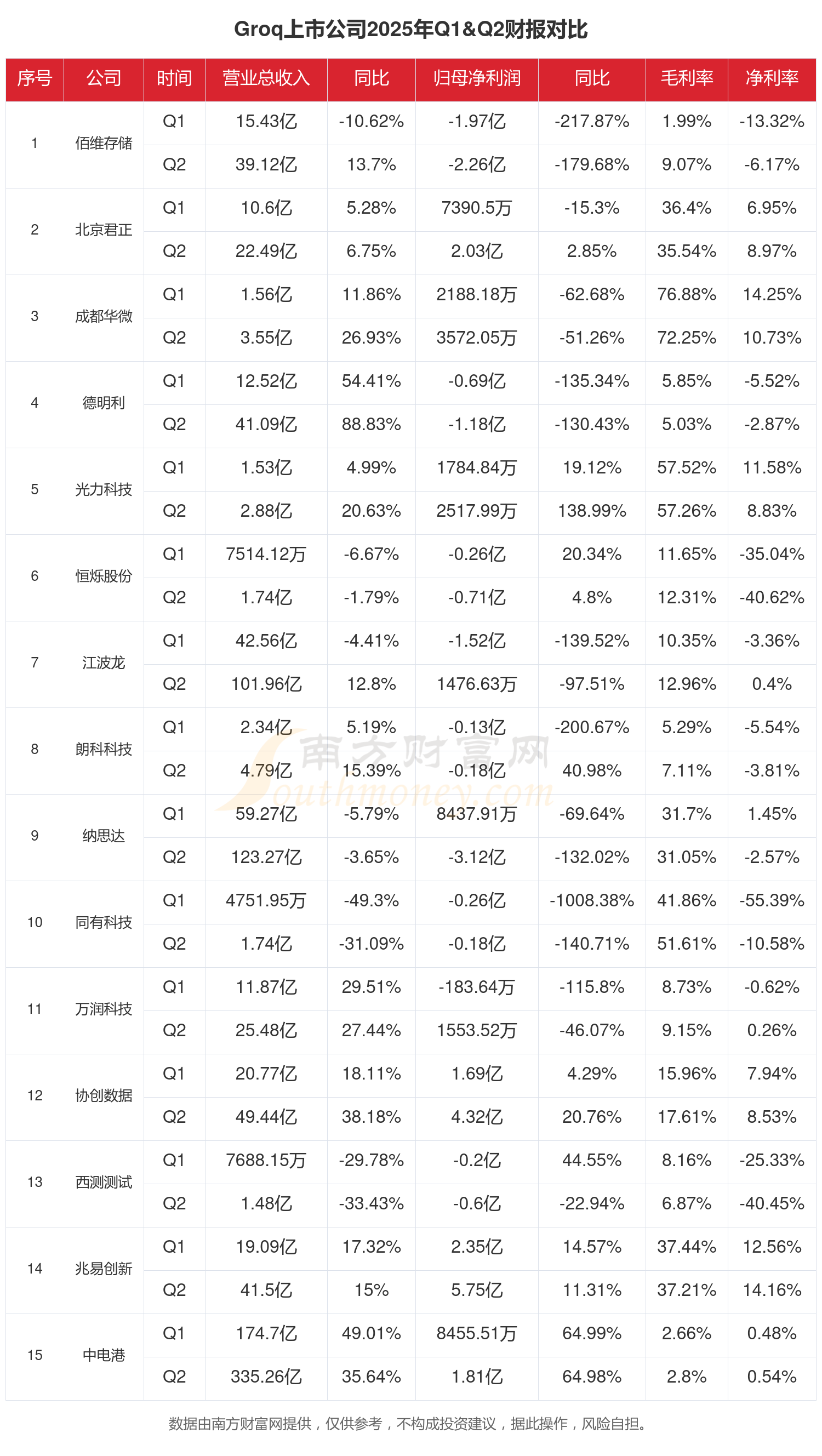Image resolution: width=822 pixels, height=1456 pixels.
Task: Click the 公司 column header
Action: pos(104,78)
